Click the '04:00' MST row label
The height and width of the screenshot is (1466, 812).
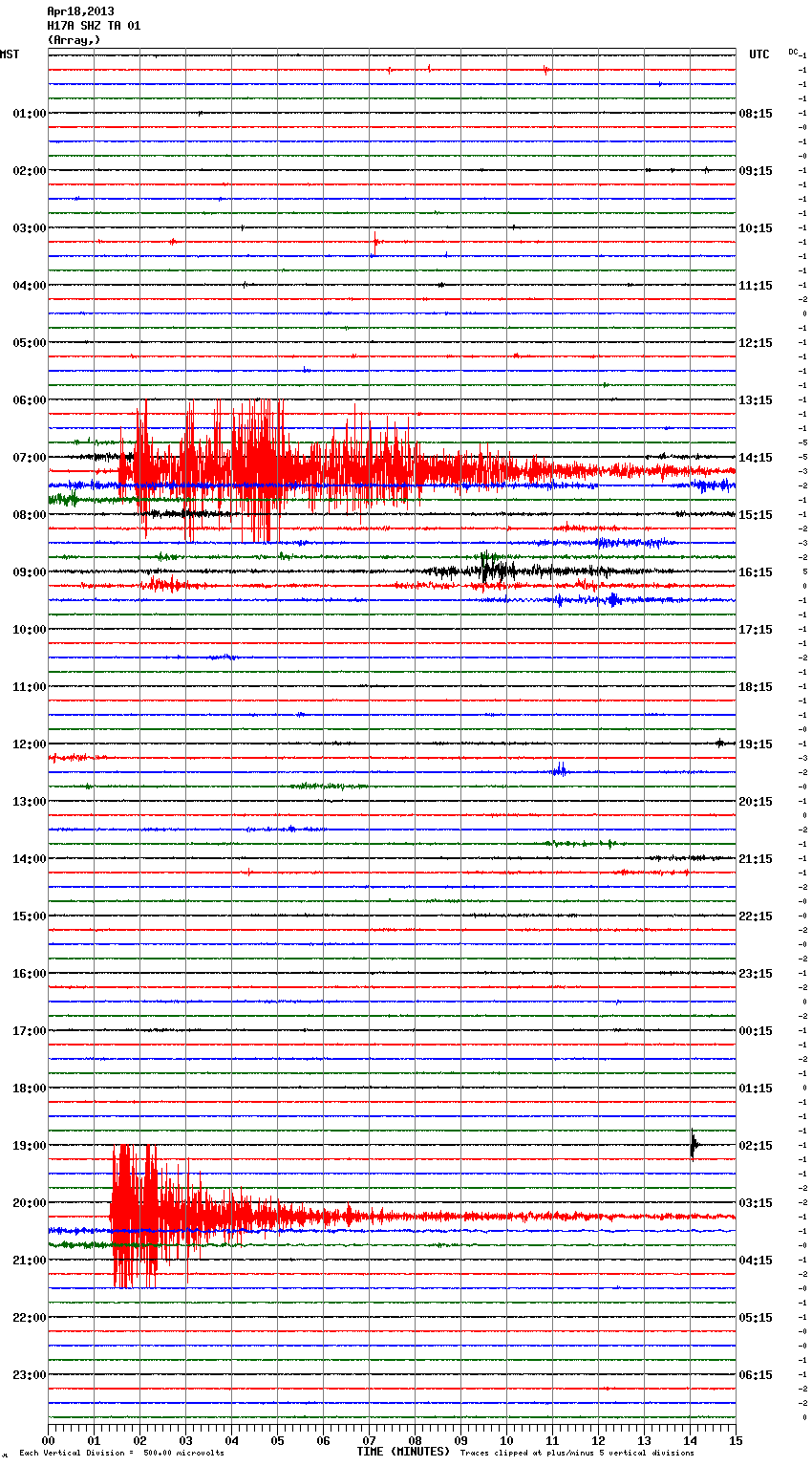click(30, 286)
